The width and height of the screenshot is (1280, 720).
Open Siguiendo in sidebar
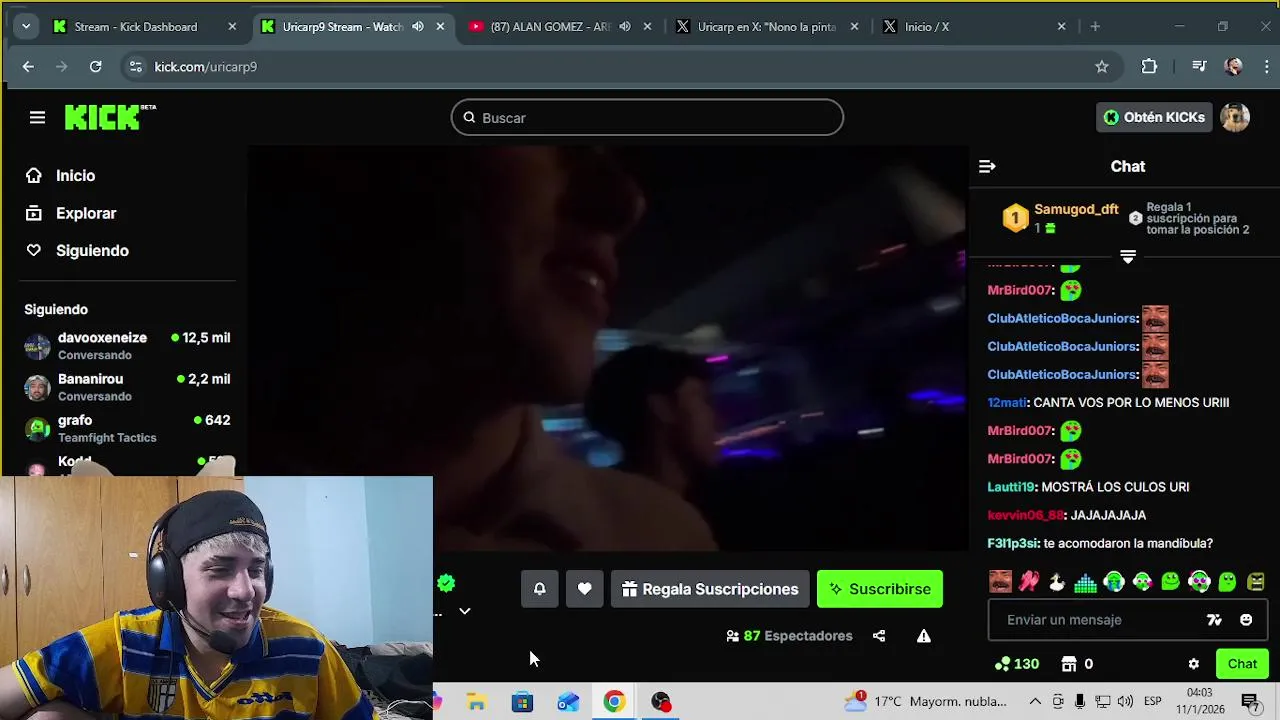click(78, 251)
